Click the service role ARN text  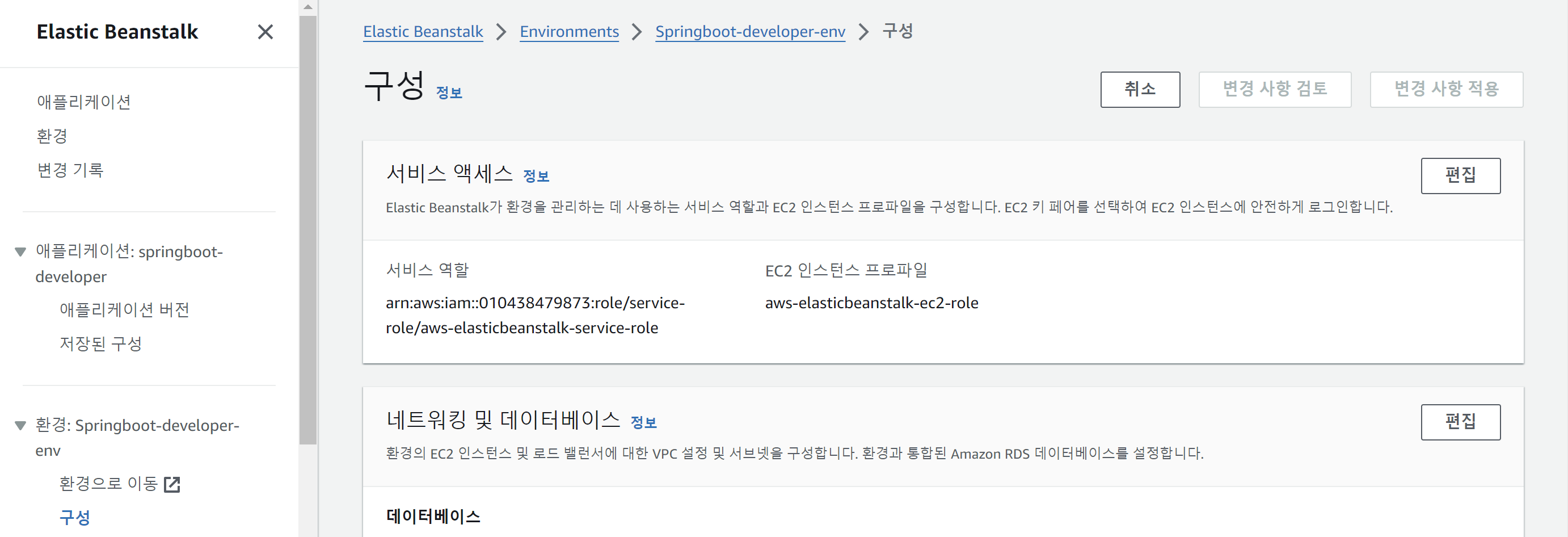click(x=535, y=316)
